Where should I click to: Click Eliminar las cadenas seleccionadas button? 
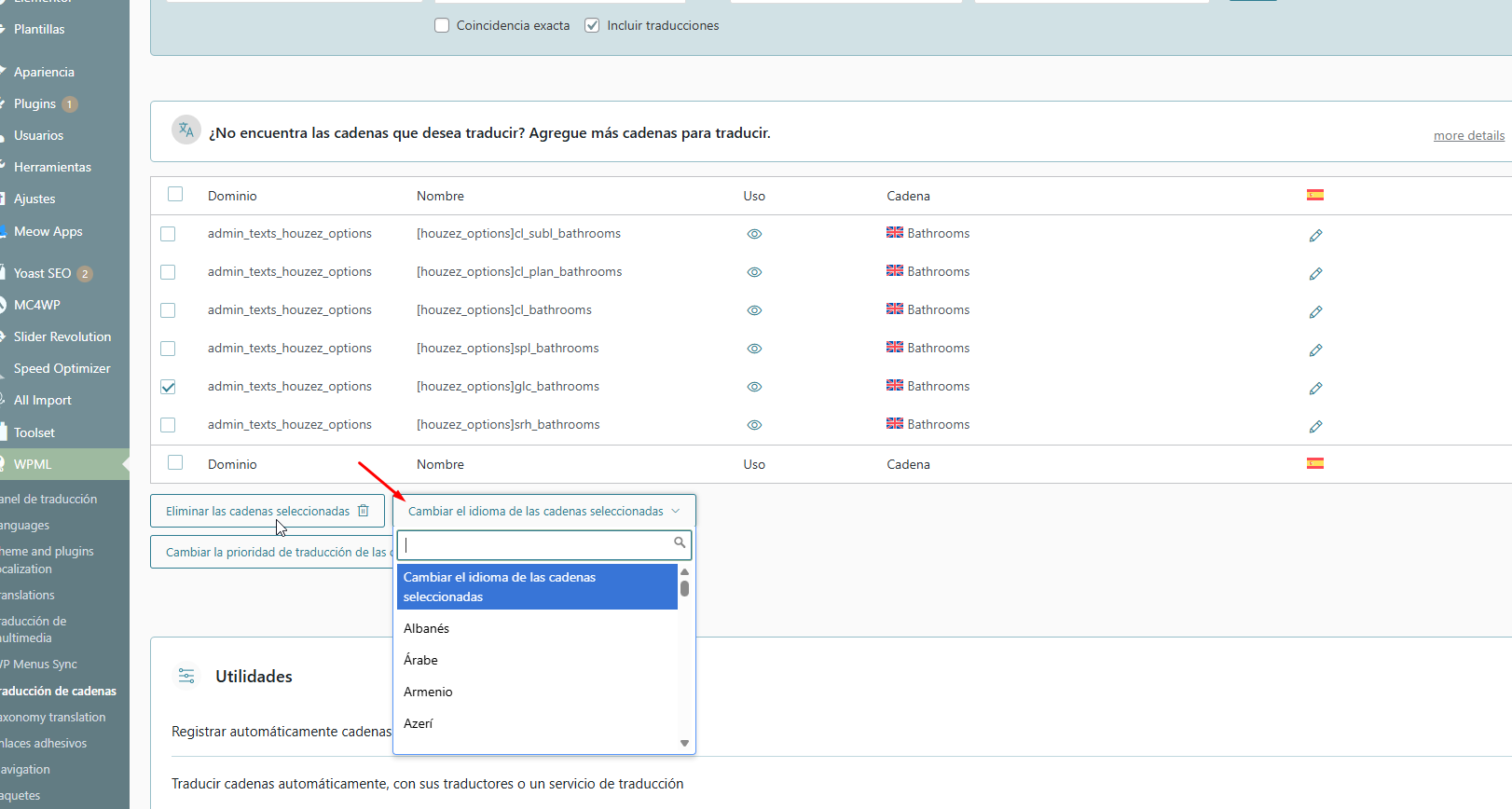point(267,511)
